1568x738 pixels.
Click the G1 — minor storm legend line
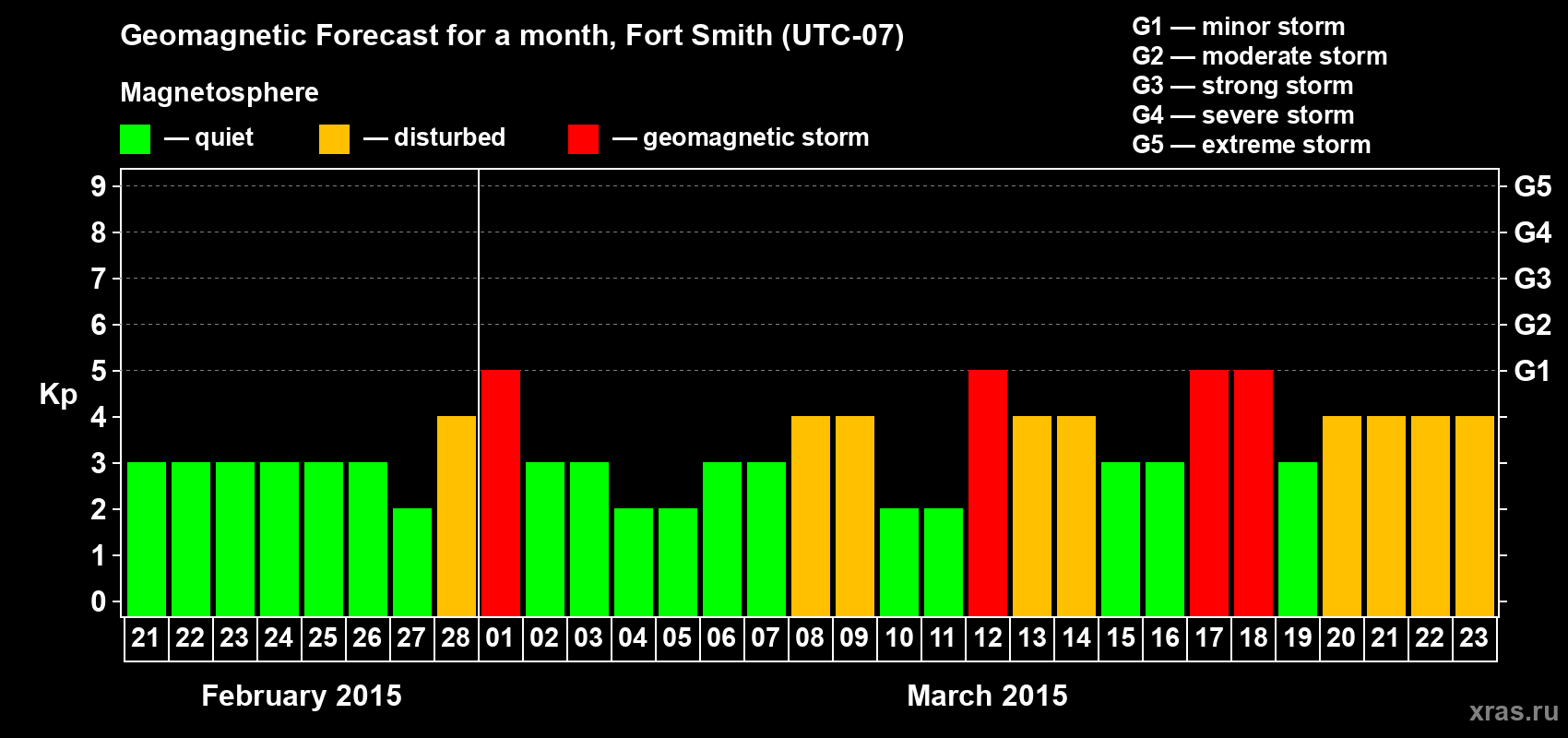1239,27
